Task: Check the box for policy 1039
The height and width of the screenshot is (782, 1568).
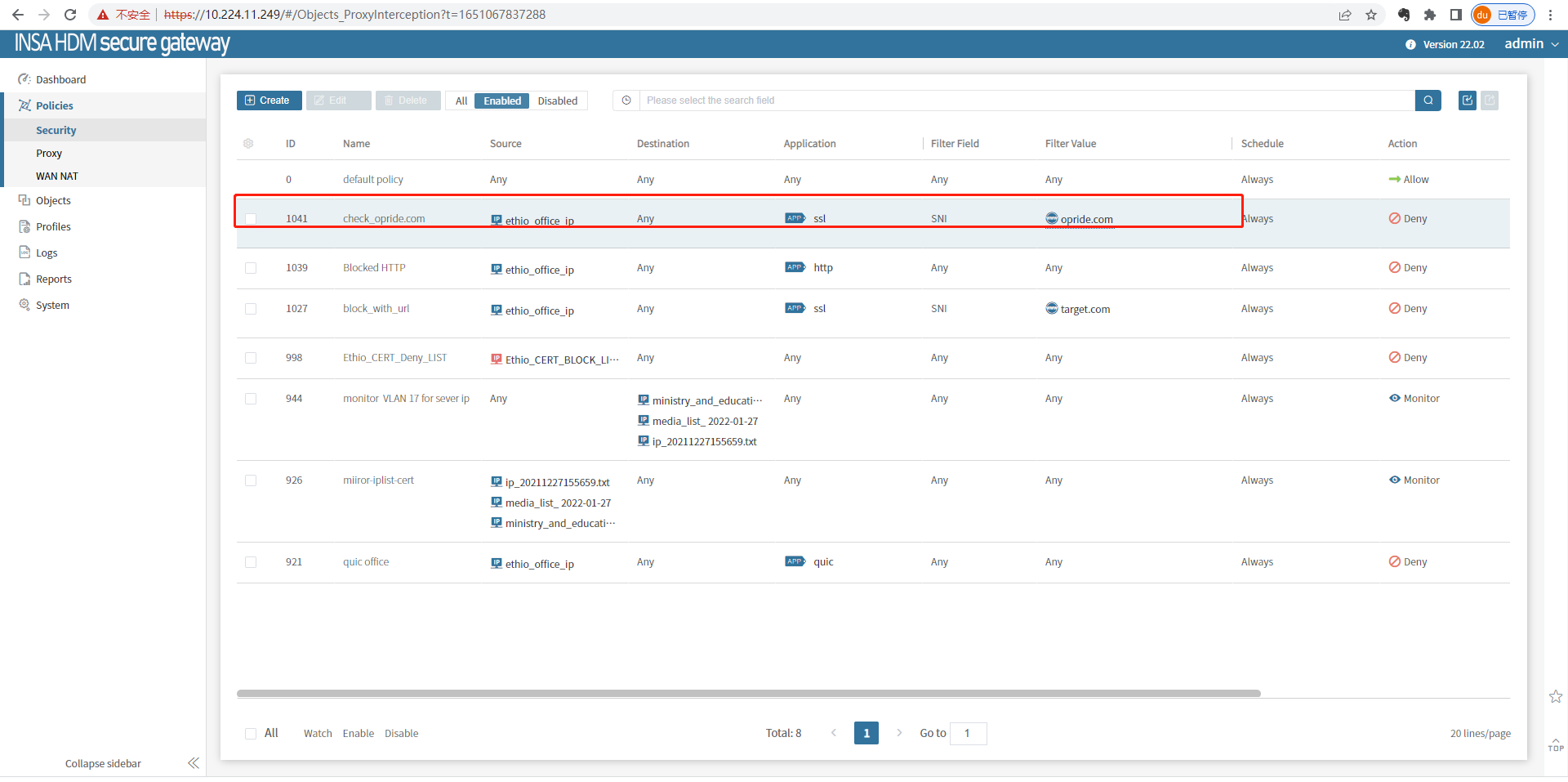Action: [x=251, y=268]
